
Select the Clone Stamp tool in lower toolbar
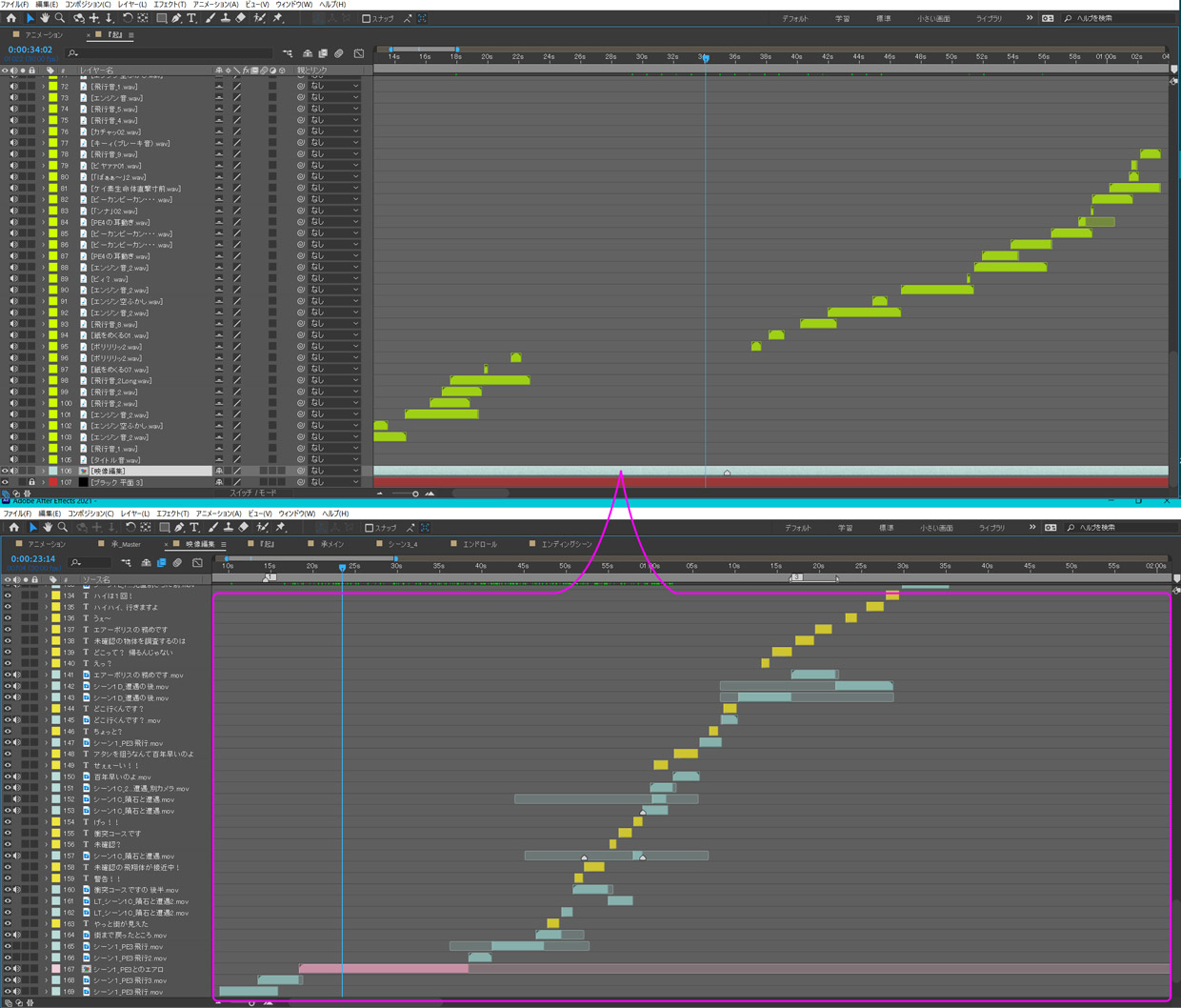(x=228, y=527)
